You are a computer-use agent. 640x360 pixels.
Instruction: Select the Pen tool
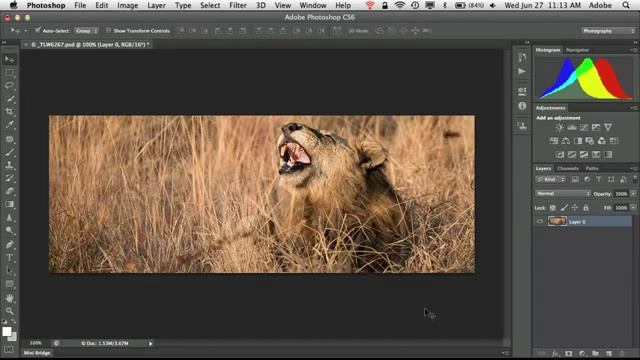[x=9, y=244]
